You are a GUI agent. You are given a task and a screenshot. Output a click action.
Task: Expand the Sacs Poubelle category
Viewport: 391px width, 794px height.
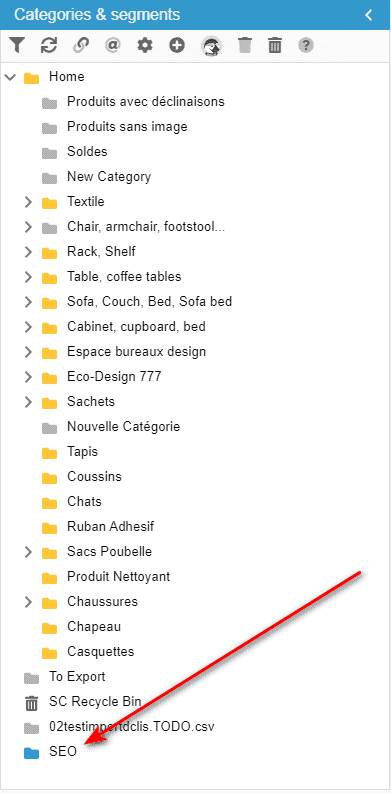[x=28, y=552]
